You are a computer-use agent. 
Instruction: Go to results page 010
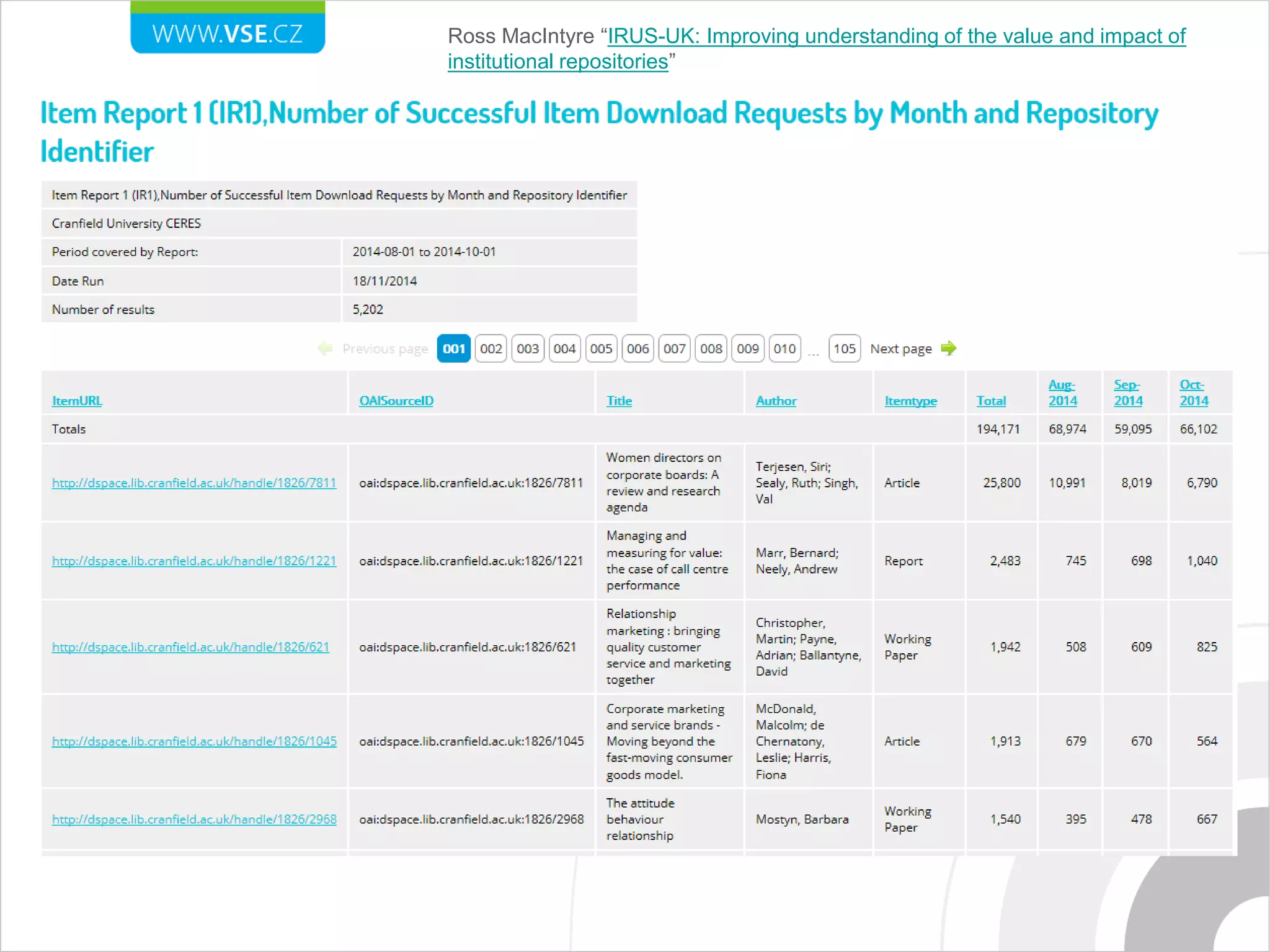coord(784,348)
